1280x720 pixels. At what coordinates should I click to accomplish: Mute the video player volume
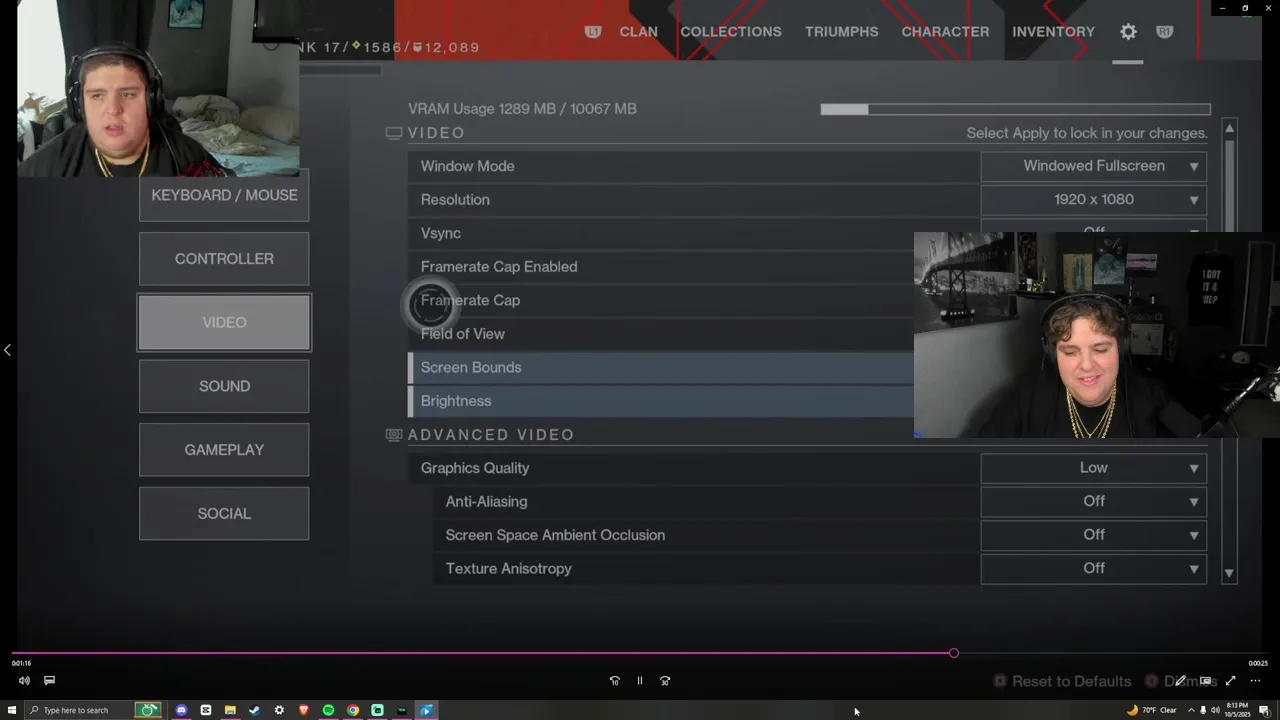tap(24, 681)
